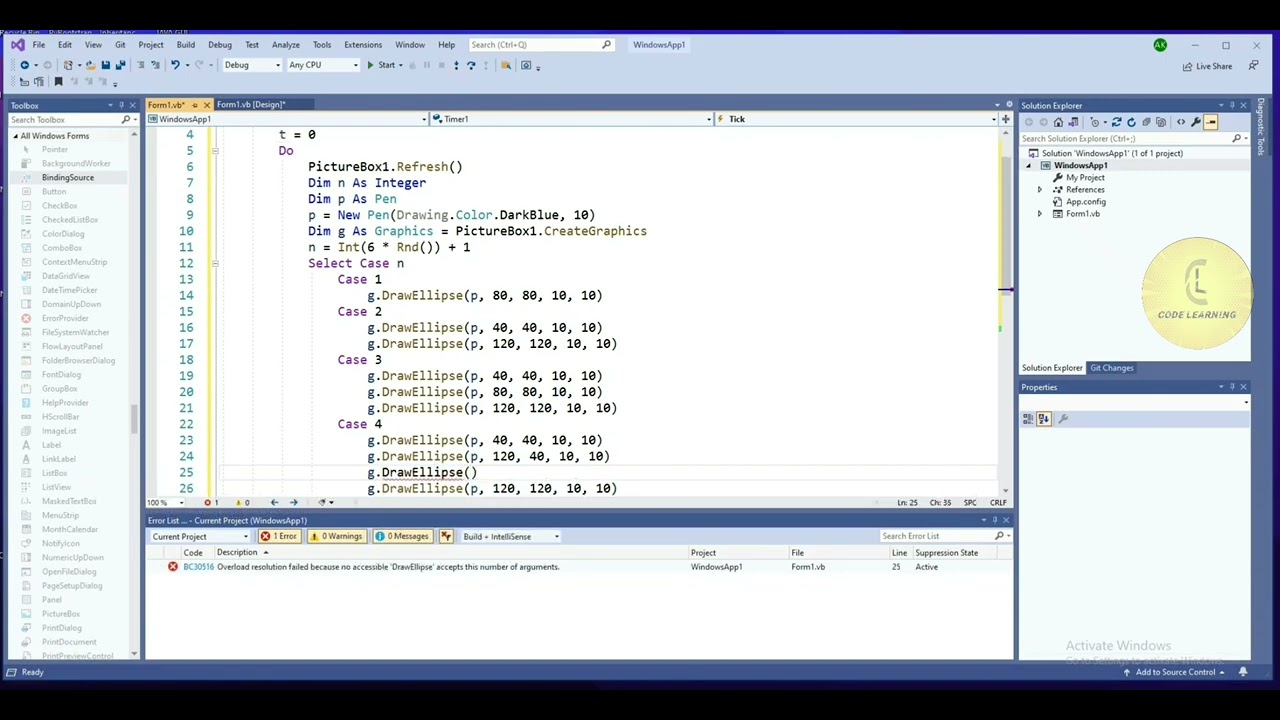This screenshot has height=720, width=1280.
Task: Toggle the 1 Error filter button
Action: coord(279,536)
